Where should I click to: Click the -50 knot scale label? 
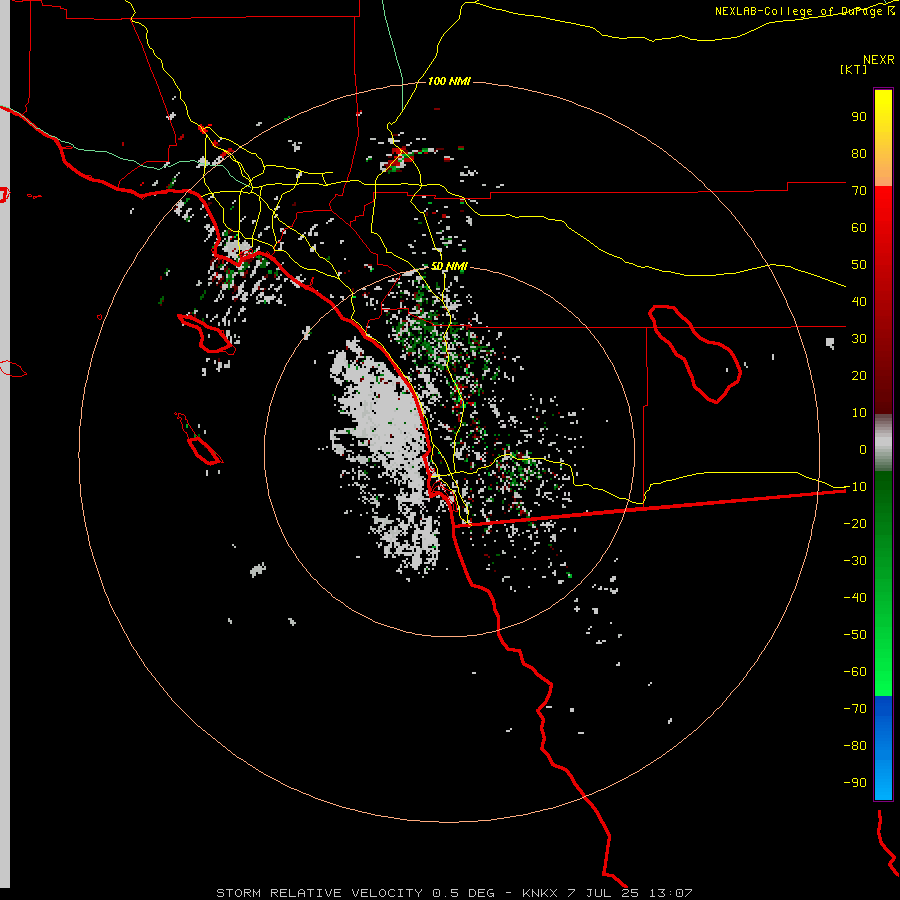click(855, 635)
